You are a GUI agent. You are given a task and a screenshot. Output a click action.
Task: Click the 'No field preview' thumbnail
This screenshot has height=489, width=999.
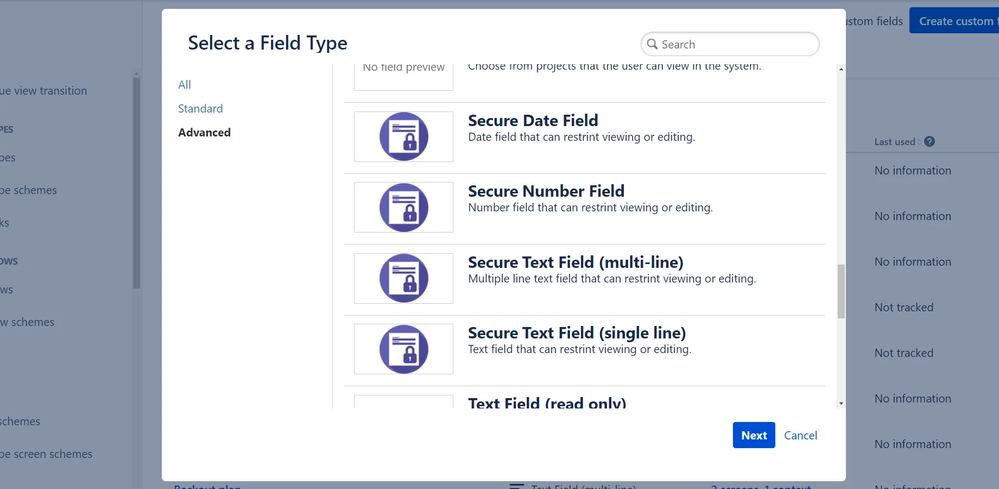click(x=403, y=77)
